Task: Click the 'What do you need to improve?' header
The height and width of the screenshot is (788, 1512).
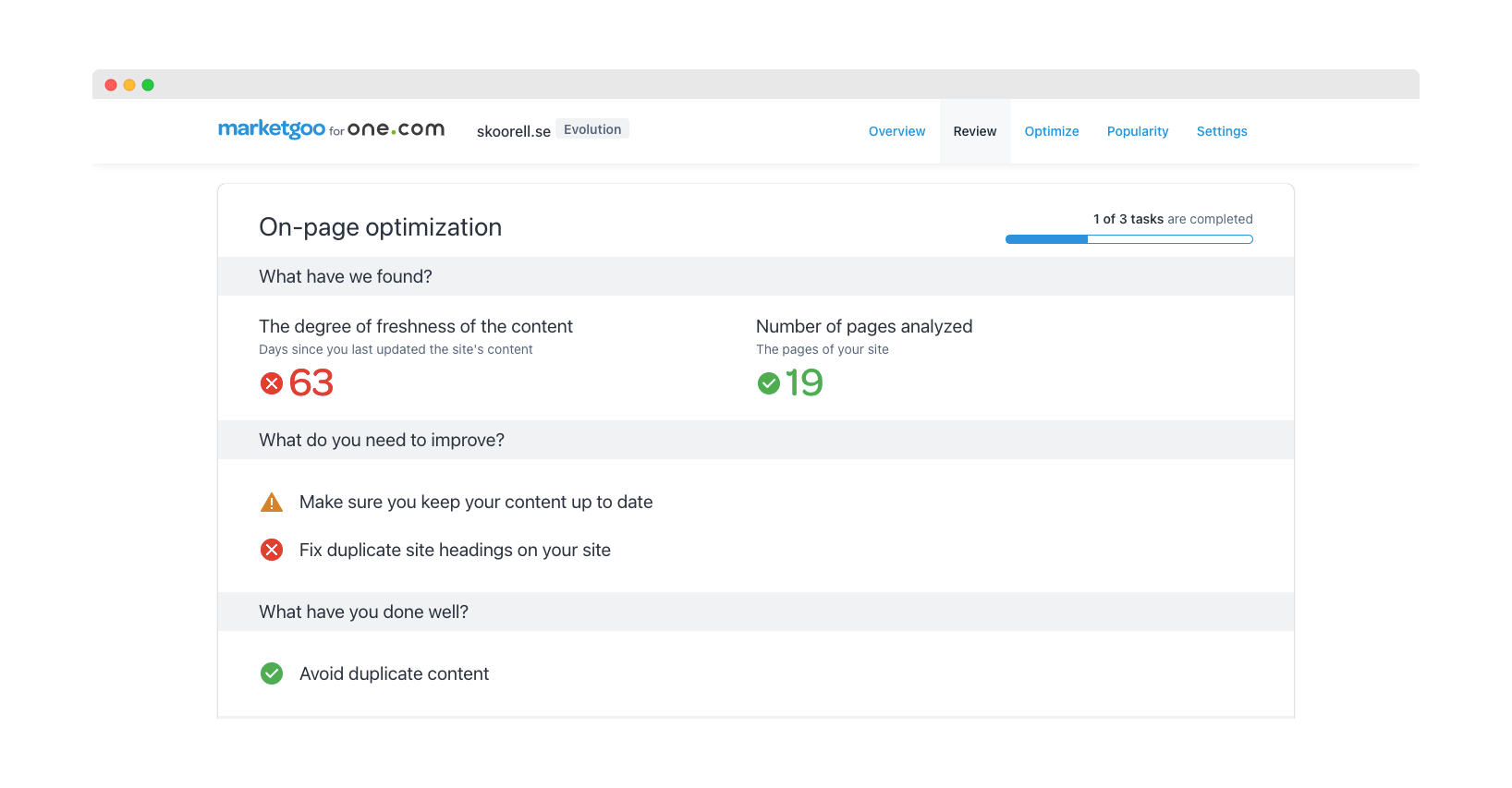Action: pos(756,440)
